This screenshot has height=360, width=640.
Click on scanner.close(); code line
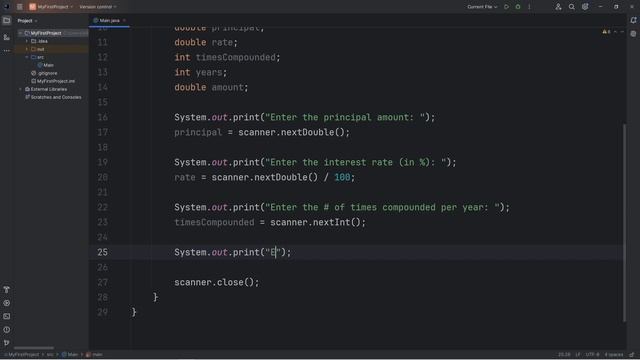(216, 282)
